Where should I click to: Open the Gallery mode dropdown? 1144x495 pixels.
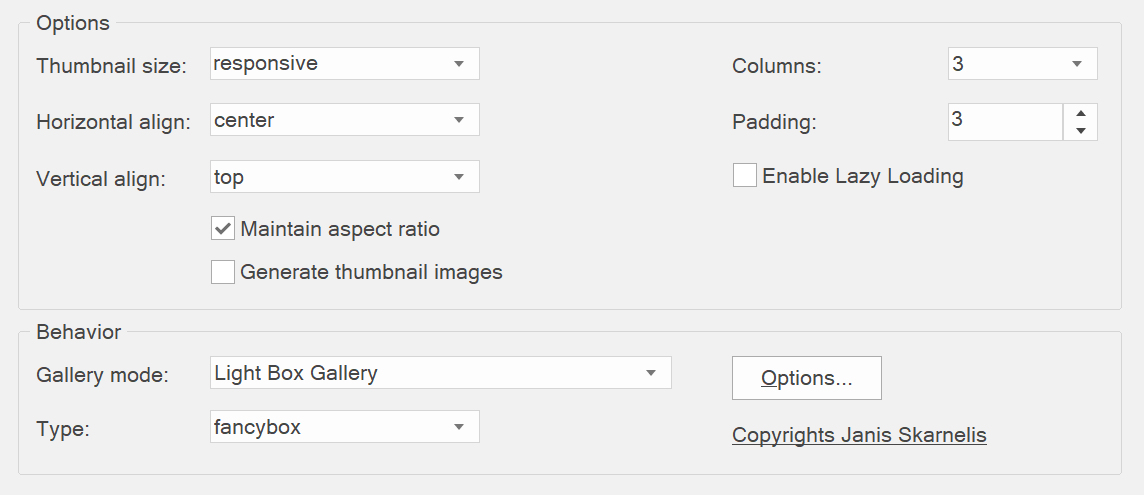pos(440,372)
